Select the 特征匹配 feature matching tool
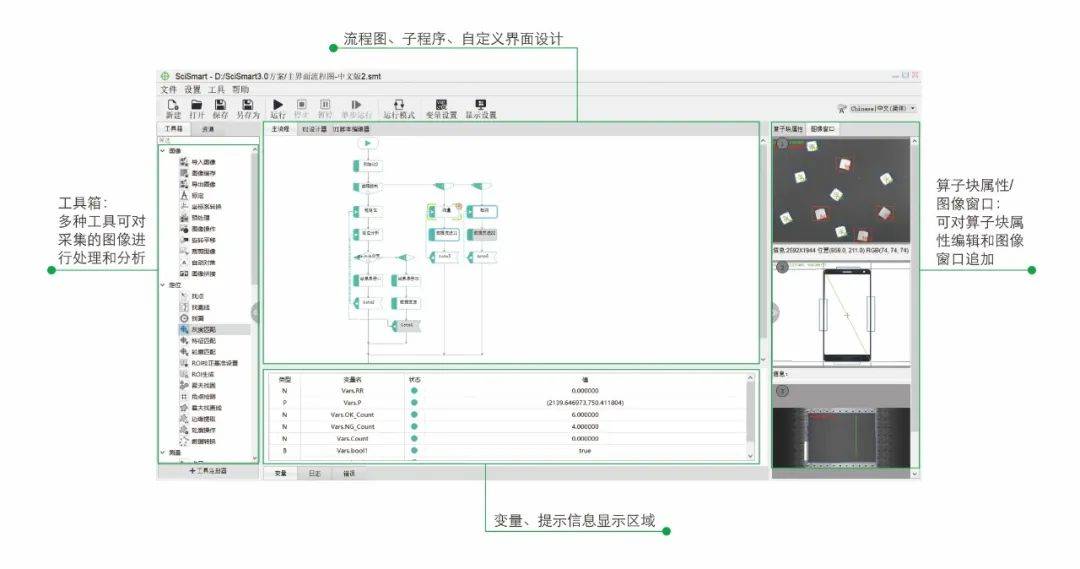 pyautogui.click(x=198, y=341)
